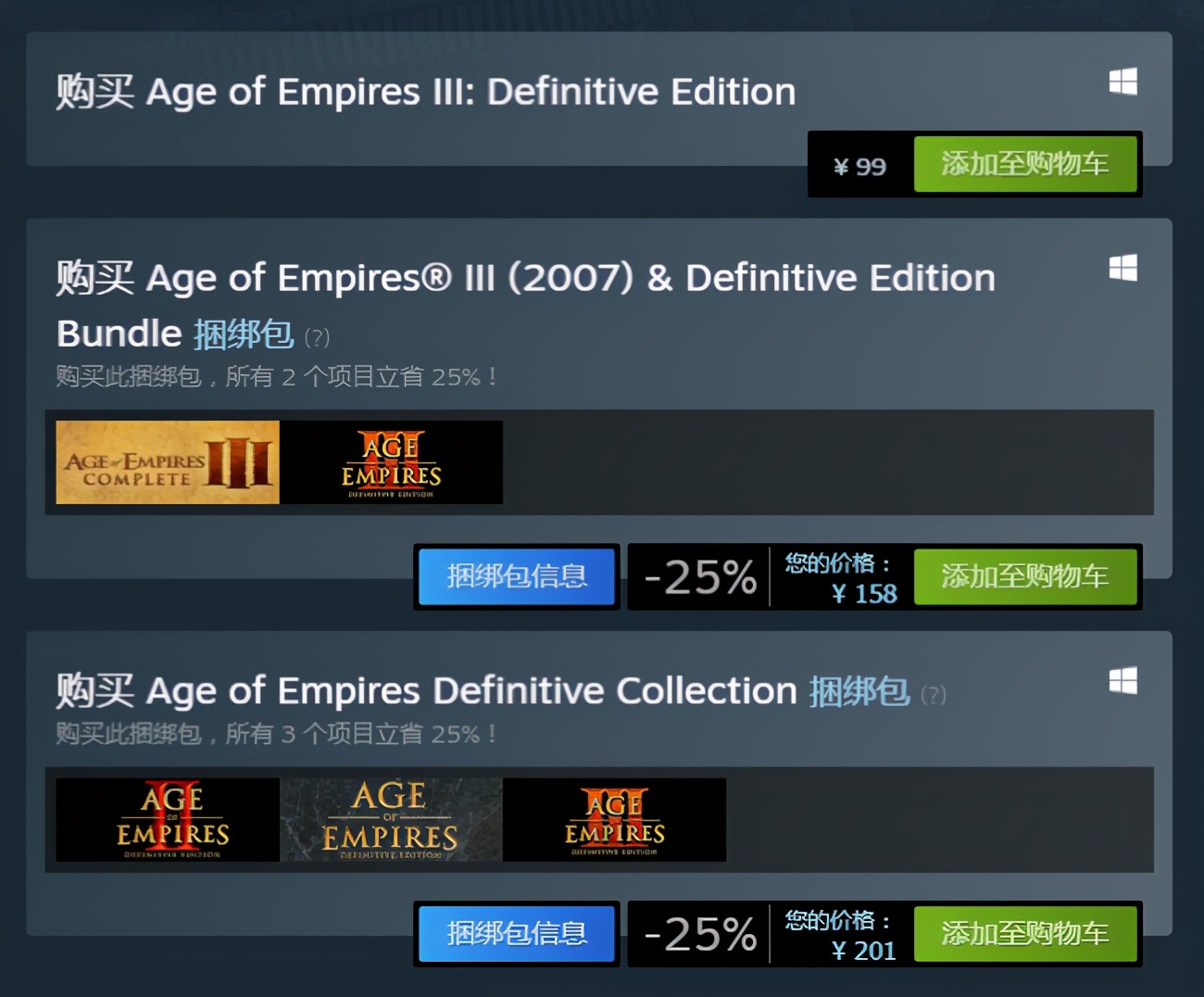Open Age of Empires Definitive Edition stone thumbnail
This screenshot has width=1204, height=997.
392,820
